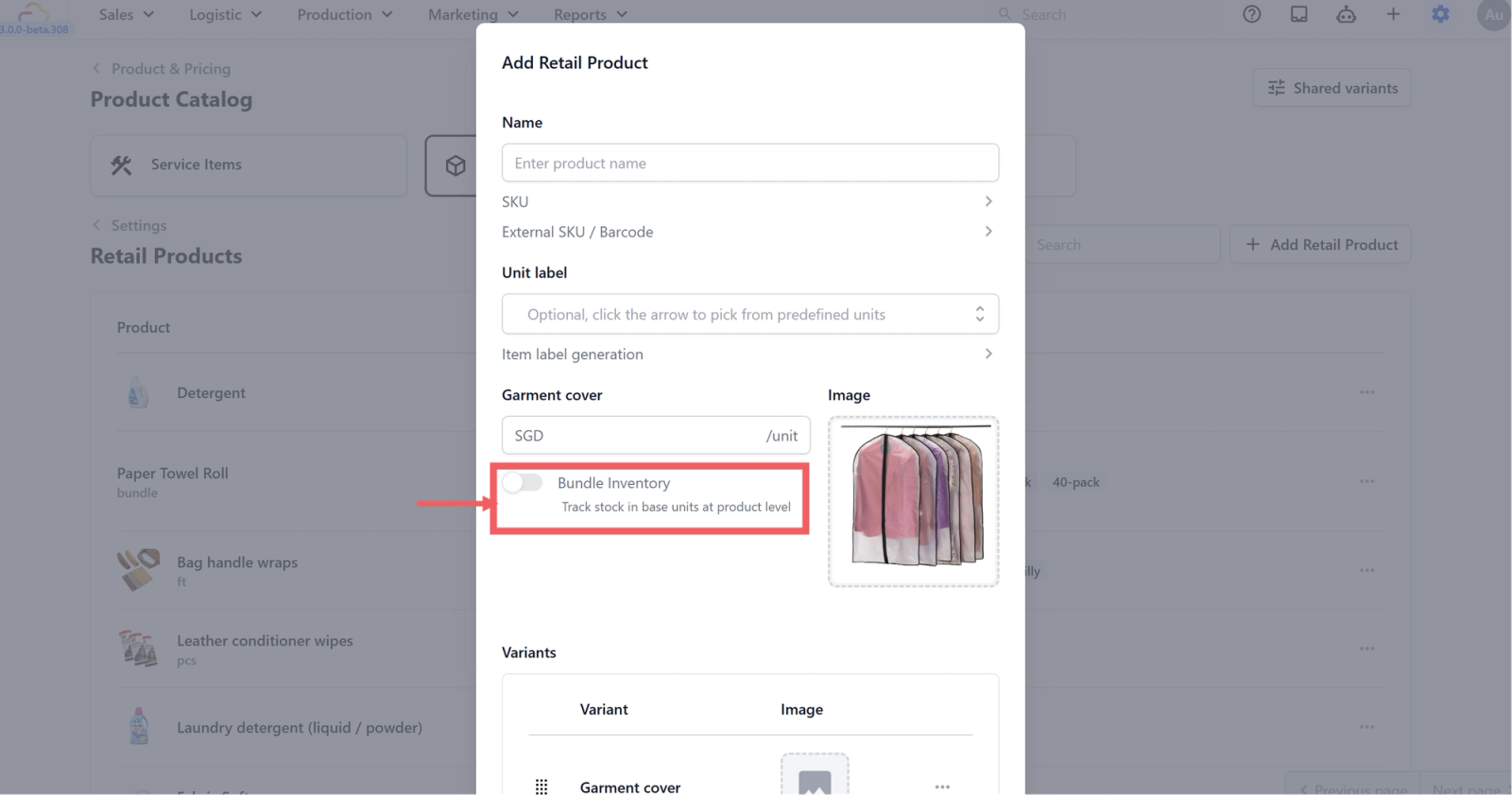Expand External SKU / Barcode section
Image resolution: width=1512 pixels, height=795 pixels.
coord(750,232)
